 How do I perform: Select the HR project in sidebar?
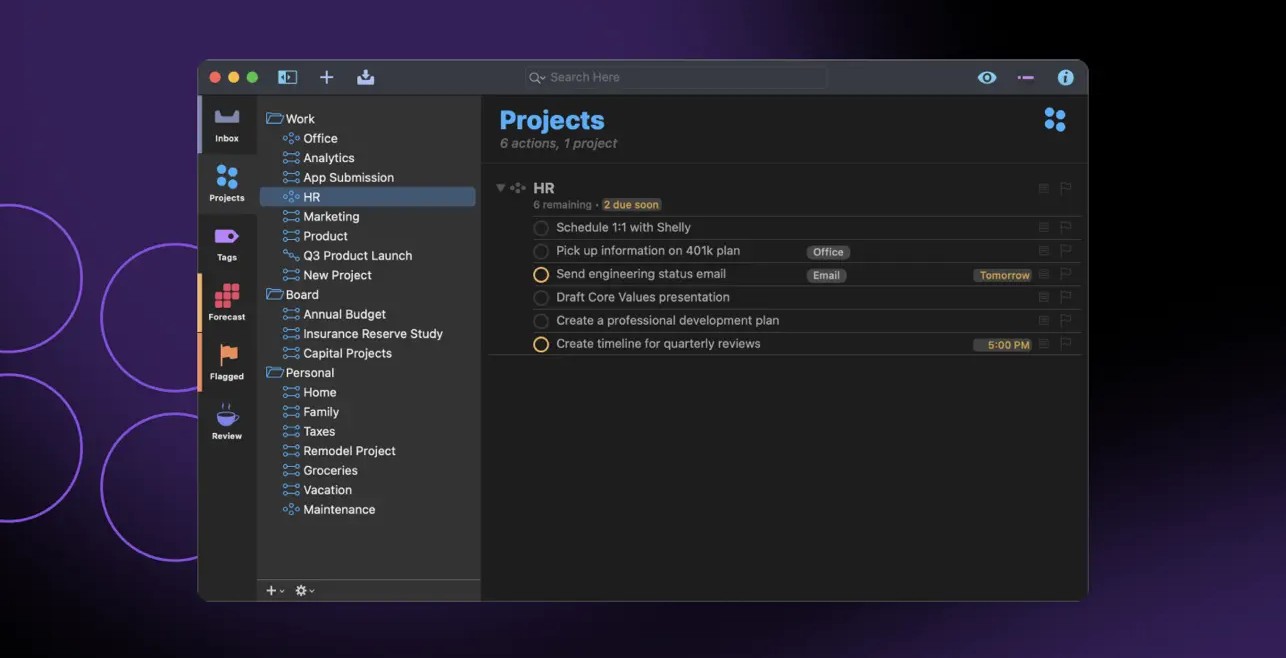click(x=367, y=197)
